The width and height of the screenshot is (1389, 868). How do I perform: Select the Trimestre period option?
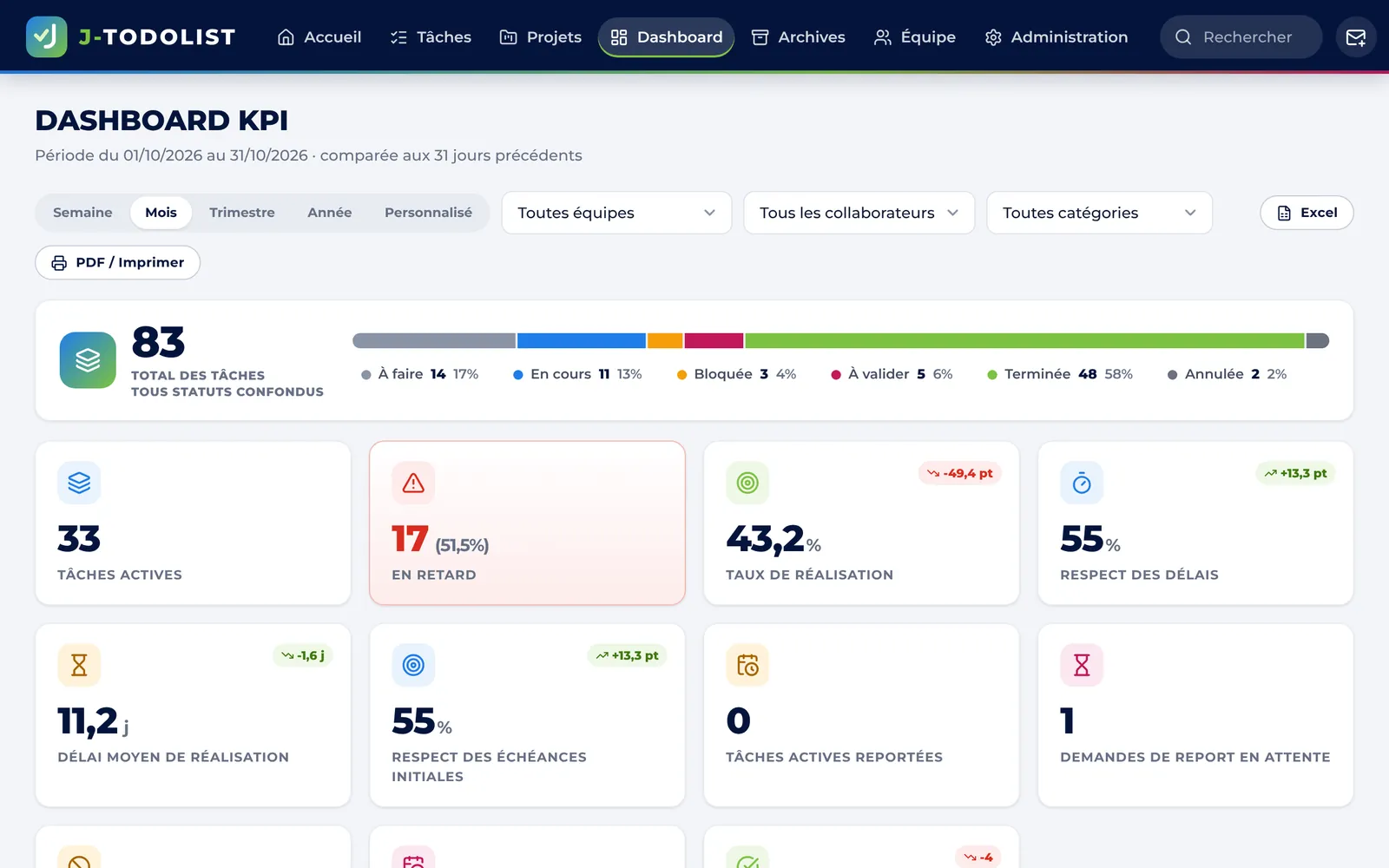pos(241,213)
